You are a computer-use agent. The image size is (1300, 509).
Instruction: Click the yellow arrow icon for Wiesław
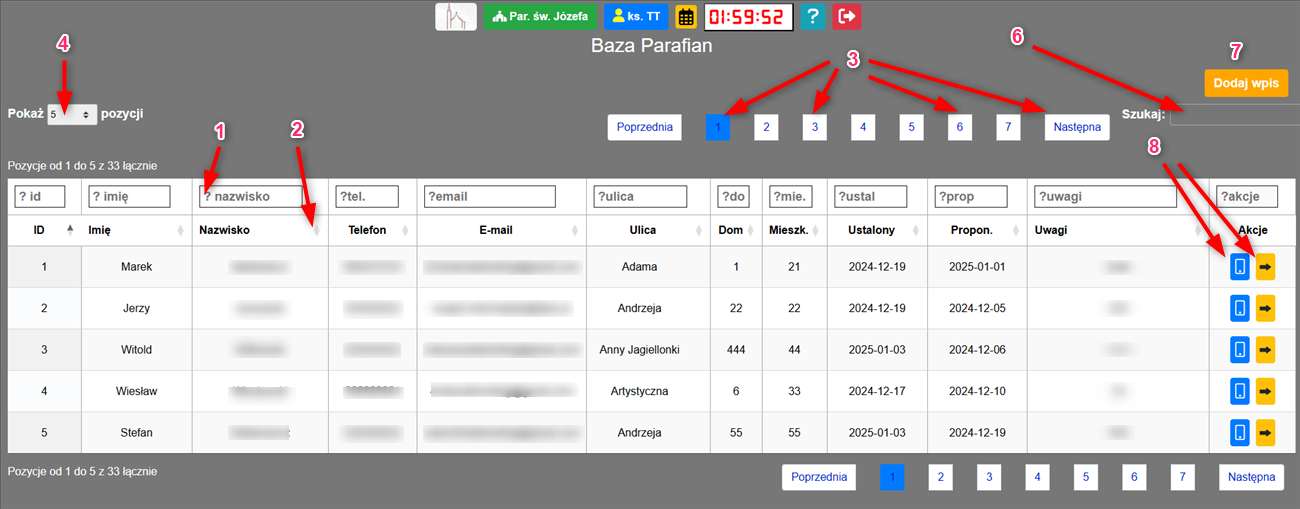pos(1265,391)
